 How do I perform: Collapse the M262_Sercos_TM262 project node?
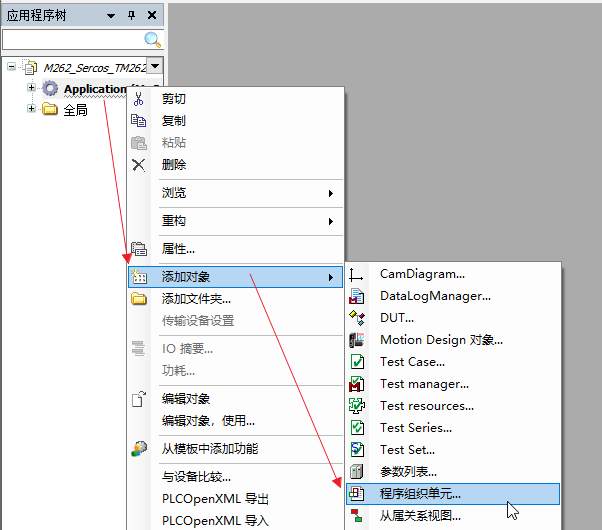click(11, 67)
